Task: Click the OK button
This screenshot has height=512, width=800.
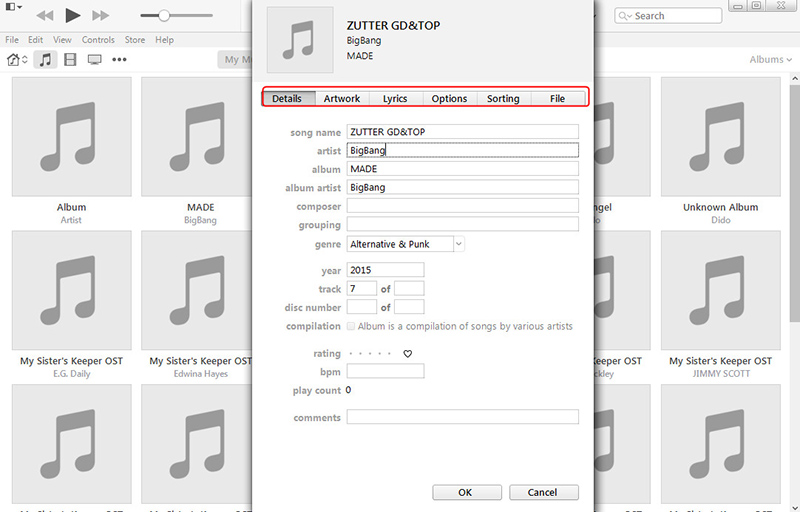Action: pos(467,492)
